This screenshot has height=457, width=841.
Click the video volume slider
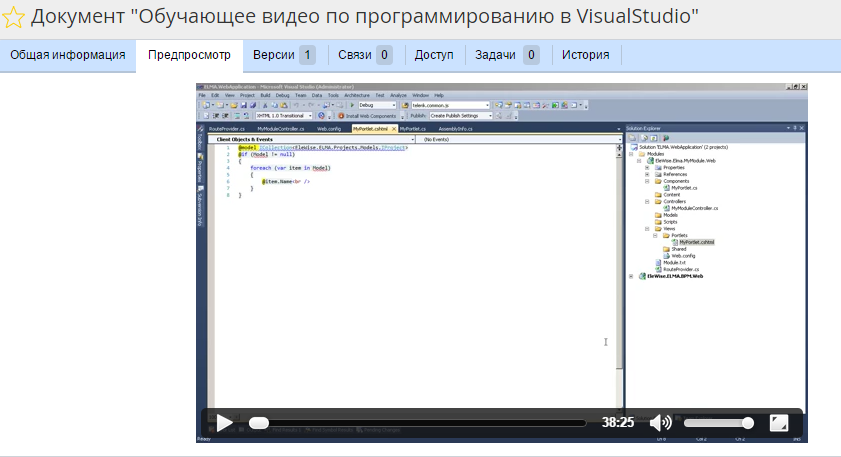pyautogui.click(x=718, y=423)
